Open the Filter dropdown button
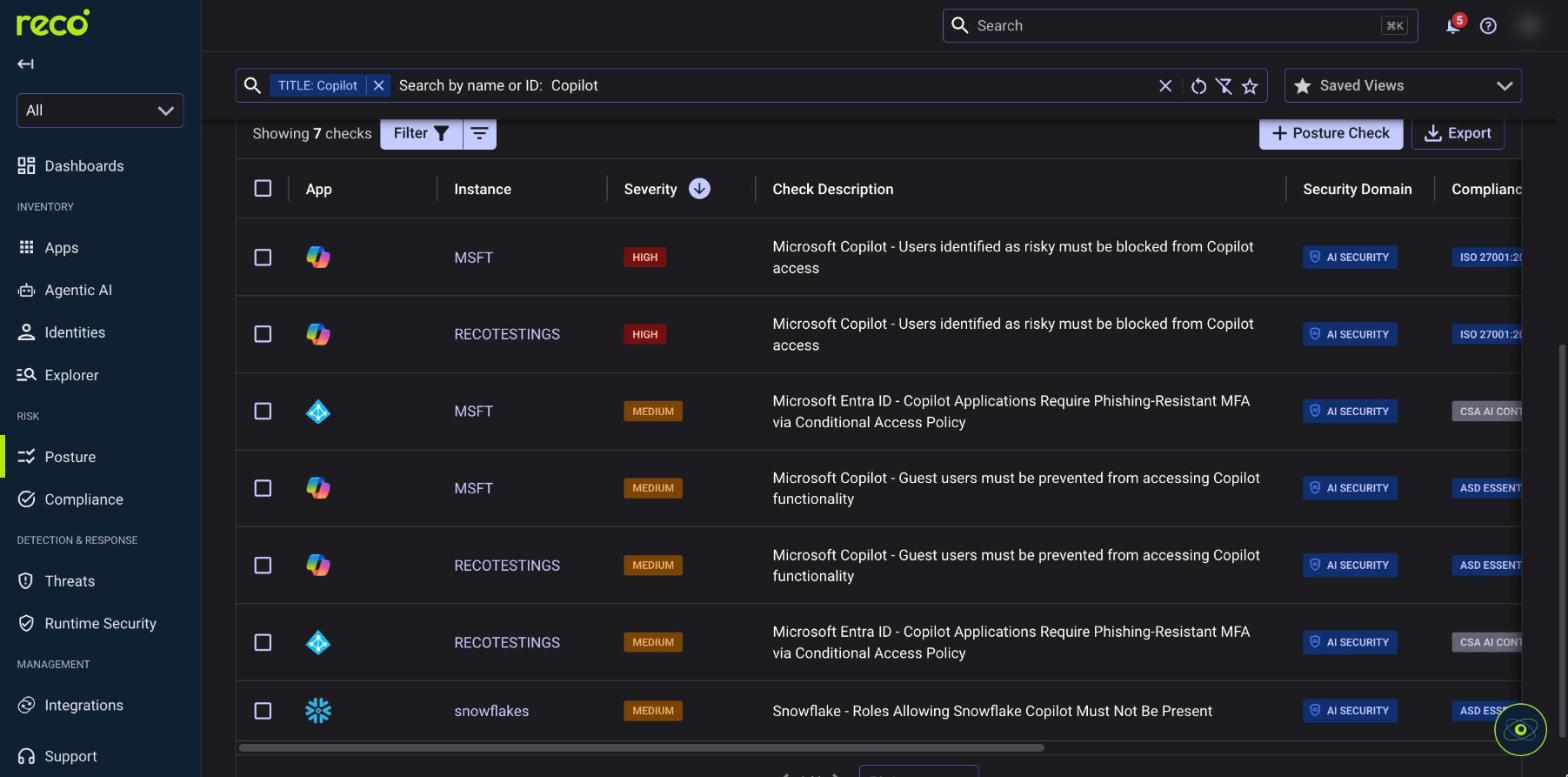The height and width of the screenshot is (777, 1568). 421,133
